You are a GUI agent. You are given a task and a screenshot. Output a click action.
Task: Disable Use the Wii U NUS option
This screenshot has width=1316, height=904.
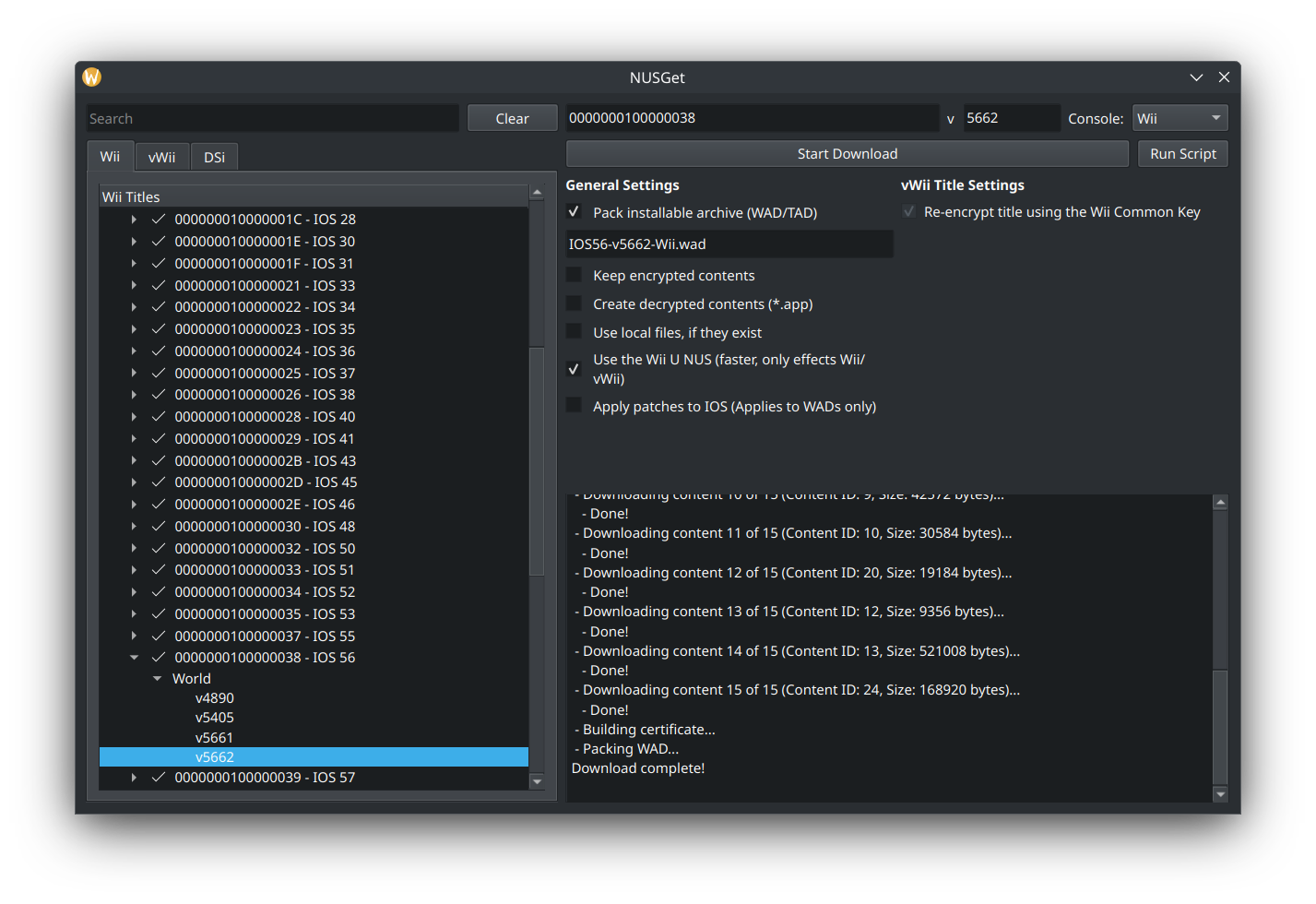(574, 369)
